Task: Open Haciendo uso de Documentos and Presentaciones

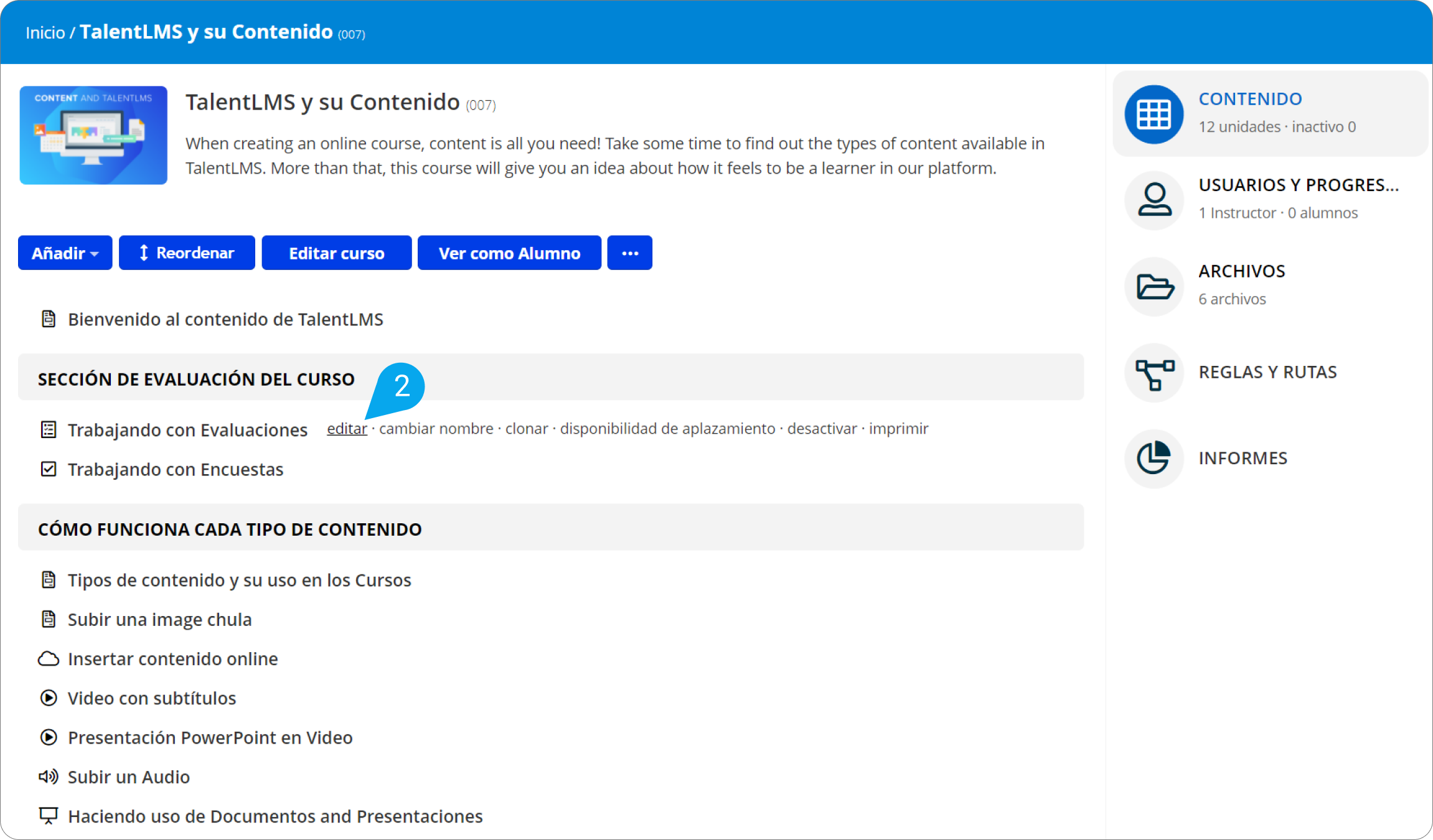Action: point(275,816)
